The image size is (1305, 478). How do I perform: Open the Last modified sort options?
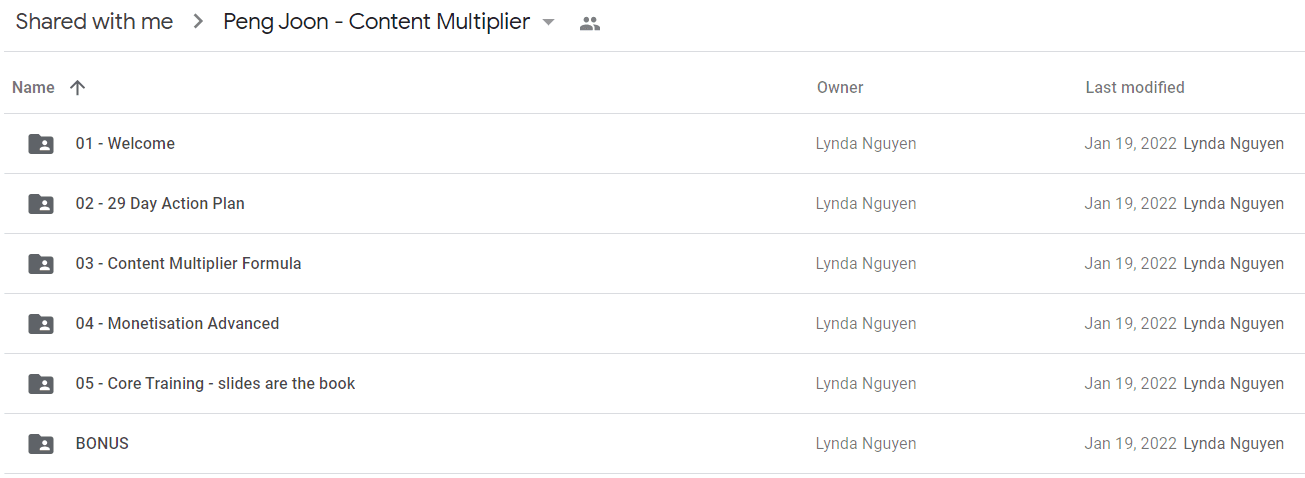point(1135,88)
